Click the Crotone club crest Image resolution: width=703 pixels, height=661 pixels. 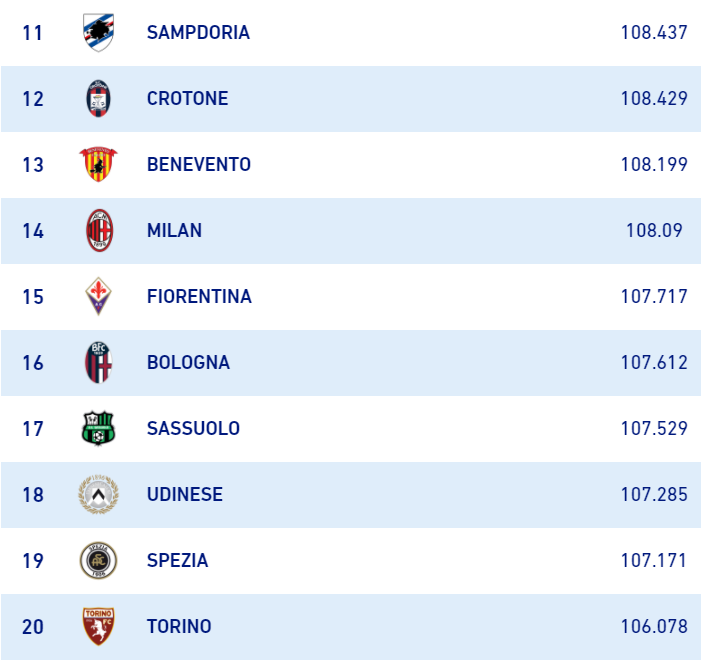pos(99,99)
